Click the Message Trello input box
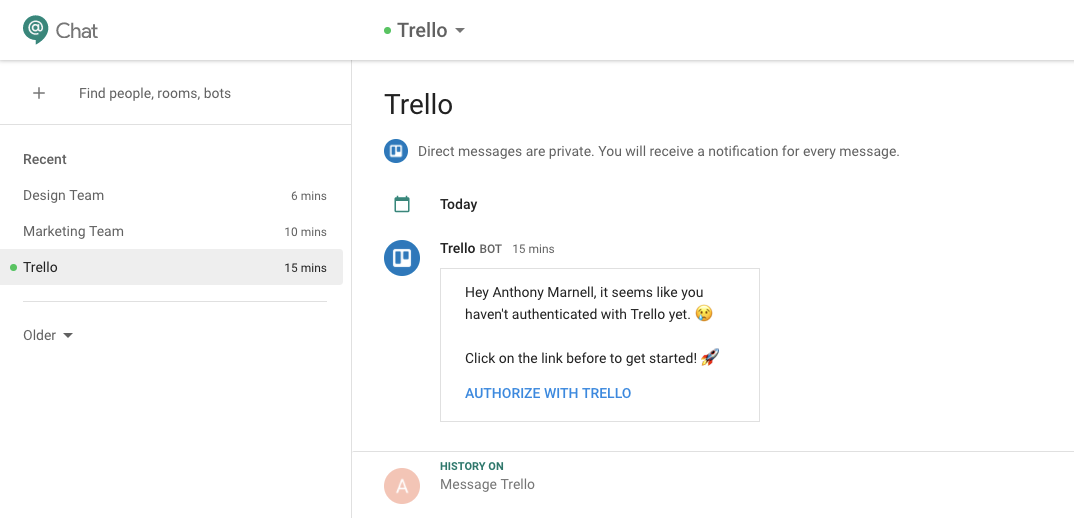Image resolution: width=1074 pixels, height=518 pixels. coord(487,484)
